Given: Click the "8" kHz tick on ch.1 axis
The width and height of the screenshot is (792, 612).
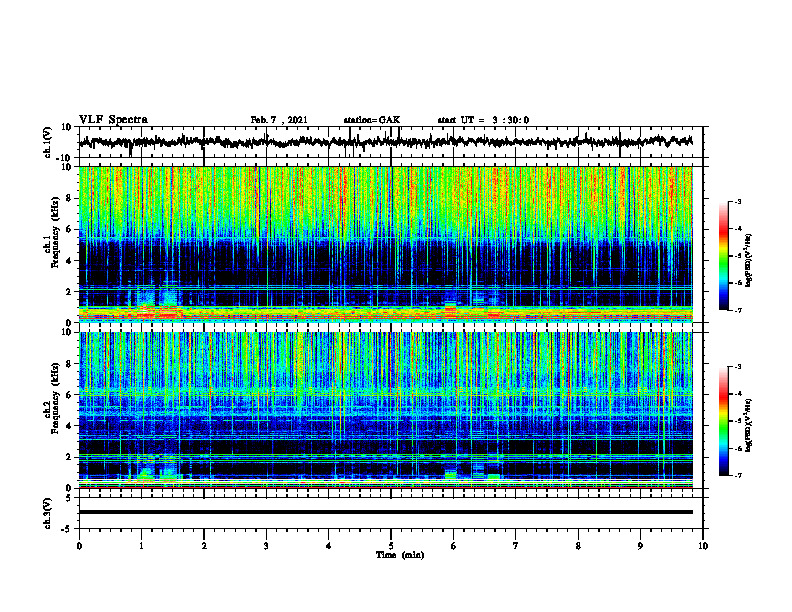Looking at the screenshot, I should (69, 198).
